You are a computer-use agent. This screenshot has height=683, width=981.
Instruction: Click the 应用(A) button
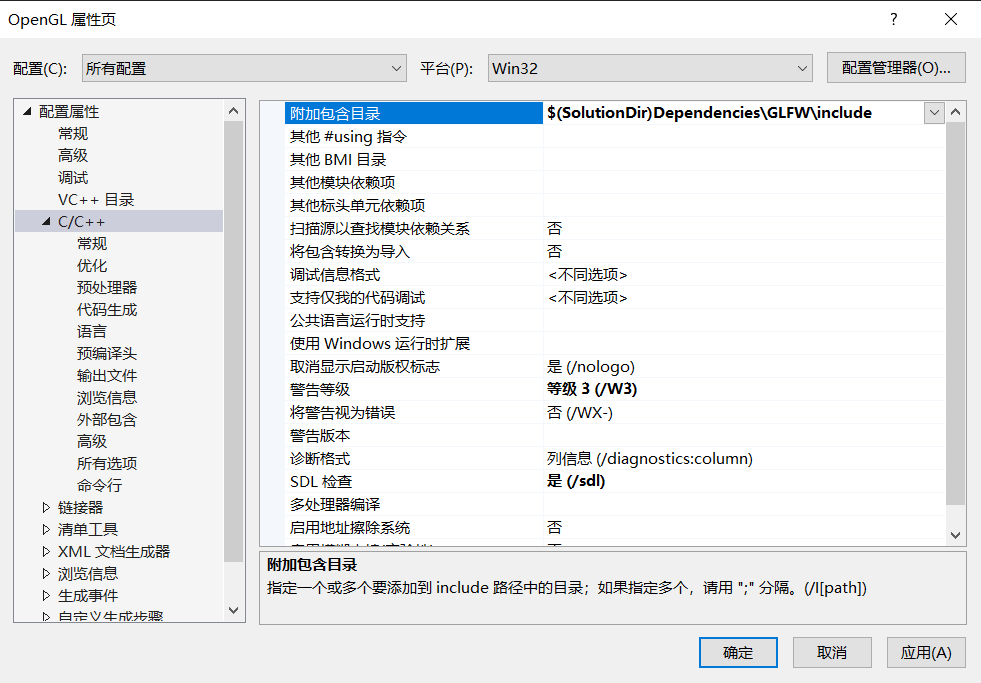(x=926, y=653)
